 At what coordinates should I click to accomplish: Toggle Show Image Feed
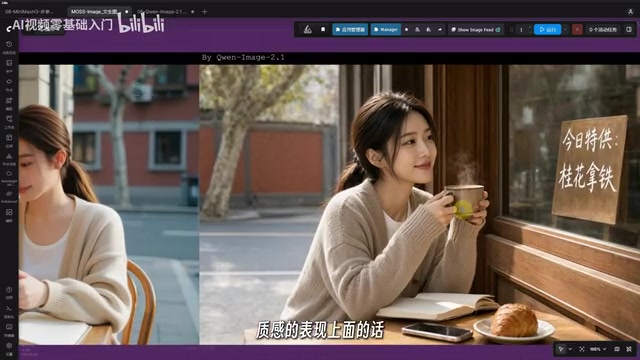coord(476,29)
